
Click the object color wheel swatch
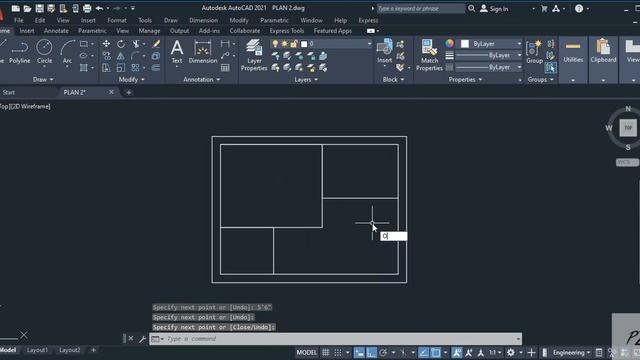[449, 44]
